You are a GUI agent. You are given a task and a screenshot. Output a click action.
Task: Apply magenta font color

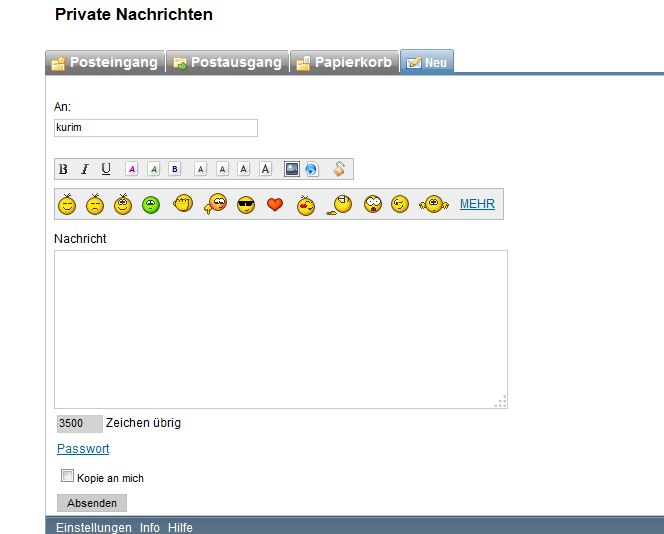pos(132,169)
